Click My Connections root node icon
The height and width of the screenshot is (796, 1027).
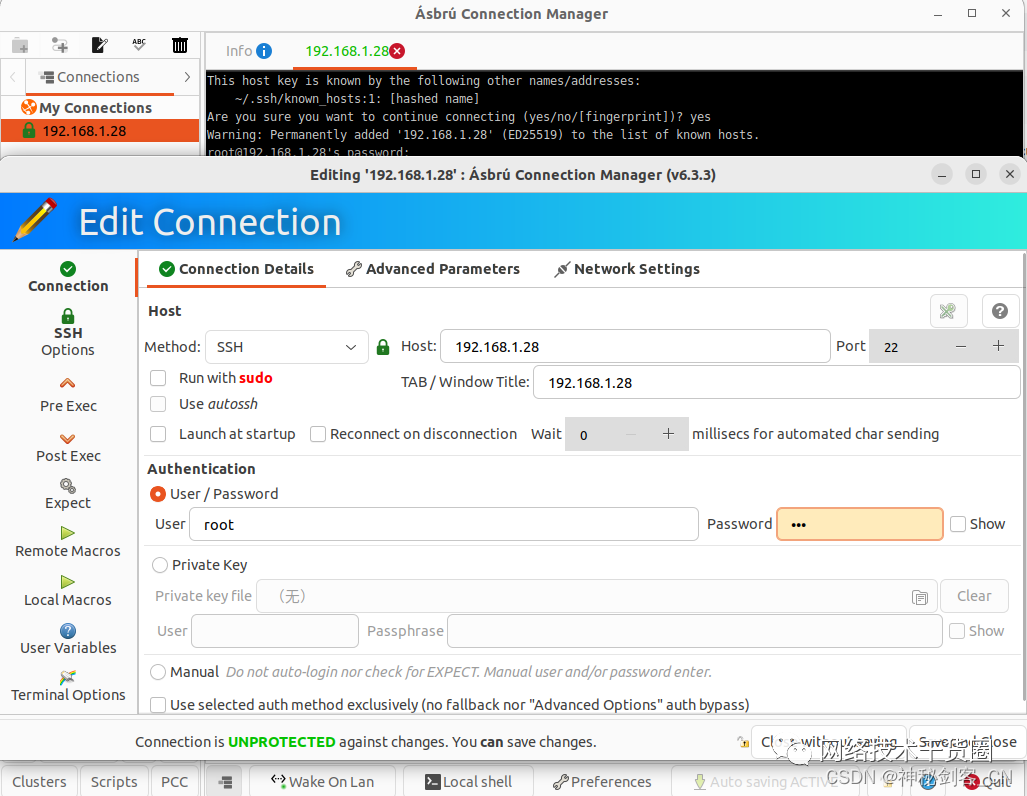pos(29,107)
